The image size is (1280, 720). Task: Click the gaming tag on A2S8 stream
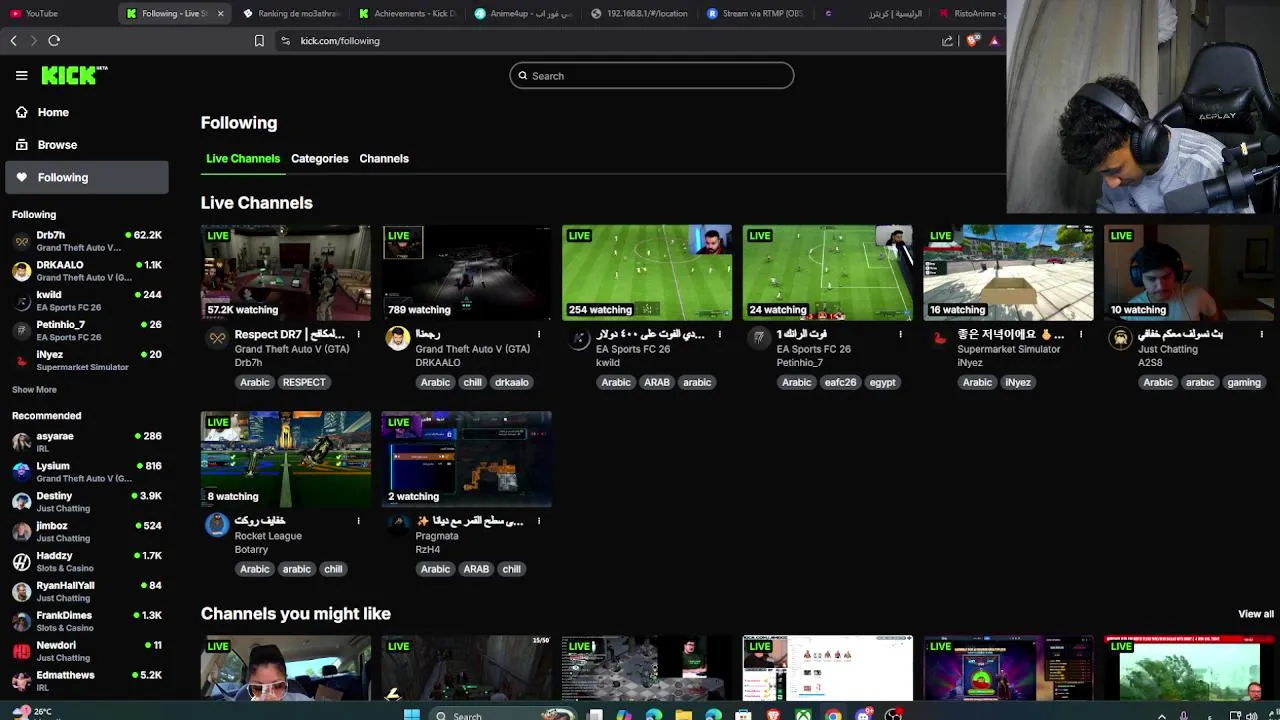1244,382
